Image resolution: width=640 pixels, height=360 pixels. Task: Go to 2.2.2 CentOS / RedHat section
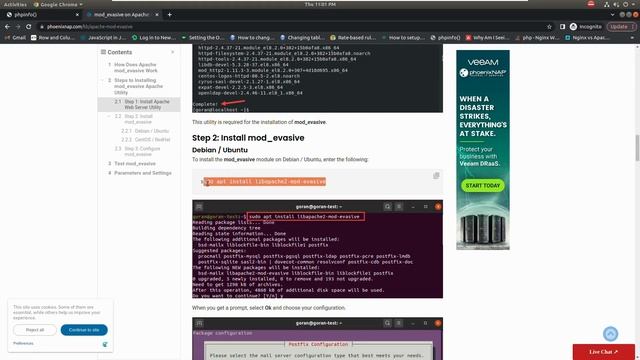pyautogui.click(x=152, y=140)
